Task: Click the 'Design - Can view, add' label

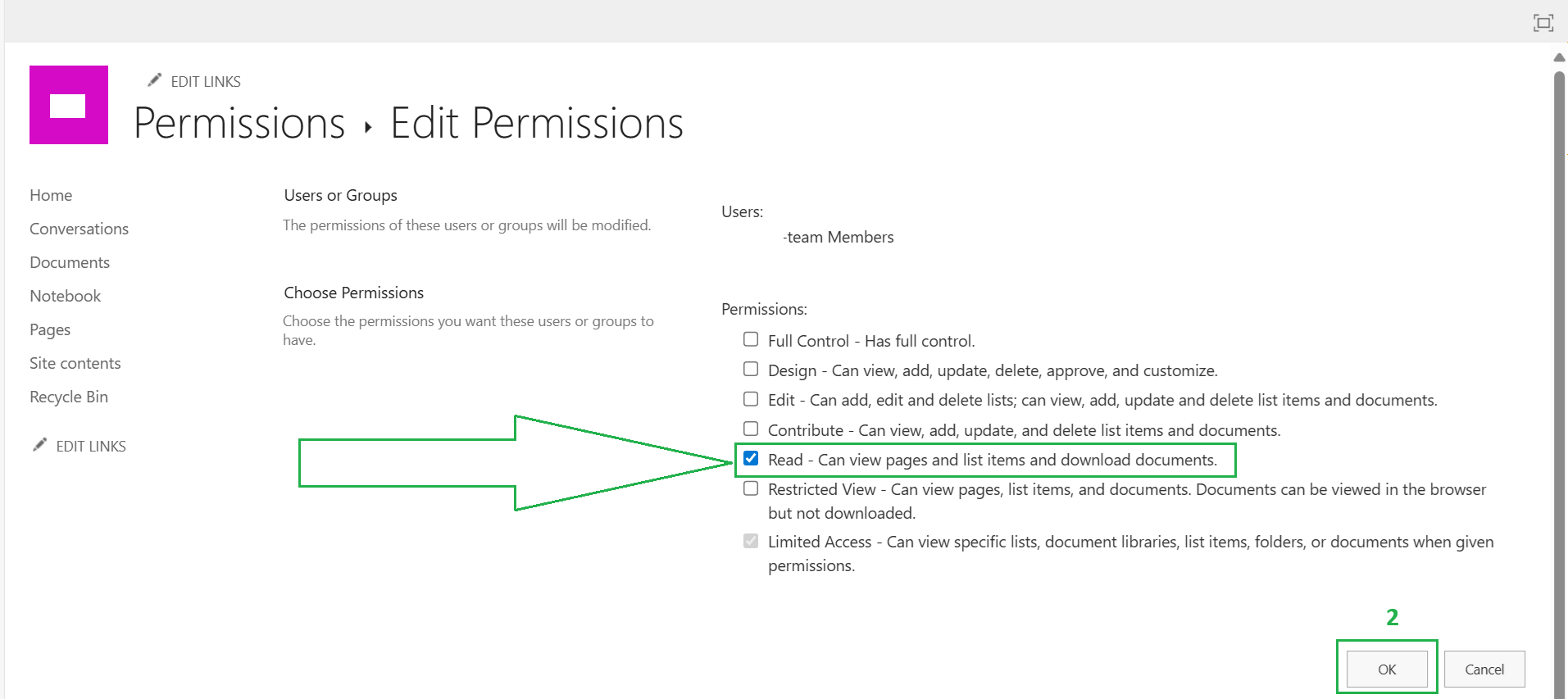Action: coord(993,370)
